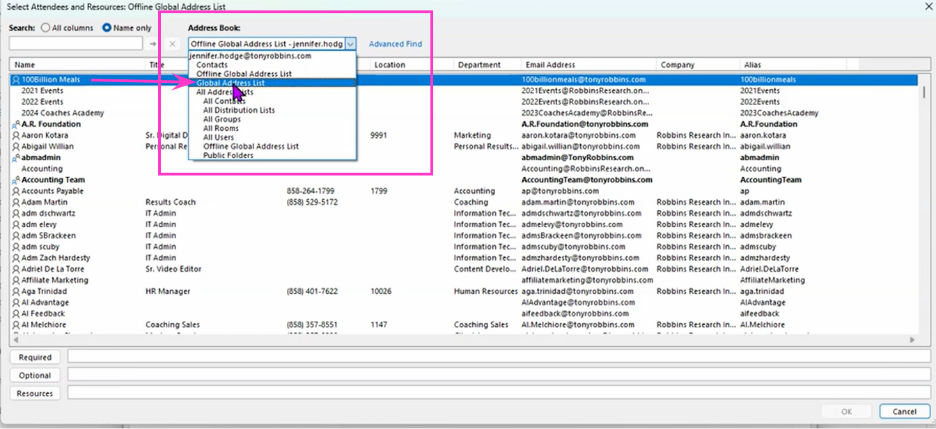Click the aifeedback@tonyrobbins.com email cell
The image size is (936, 429).
pyautogui.click(x=575, y=313)
